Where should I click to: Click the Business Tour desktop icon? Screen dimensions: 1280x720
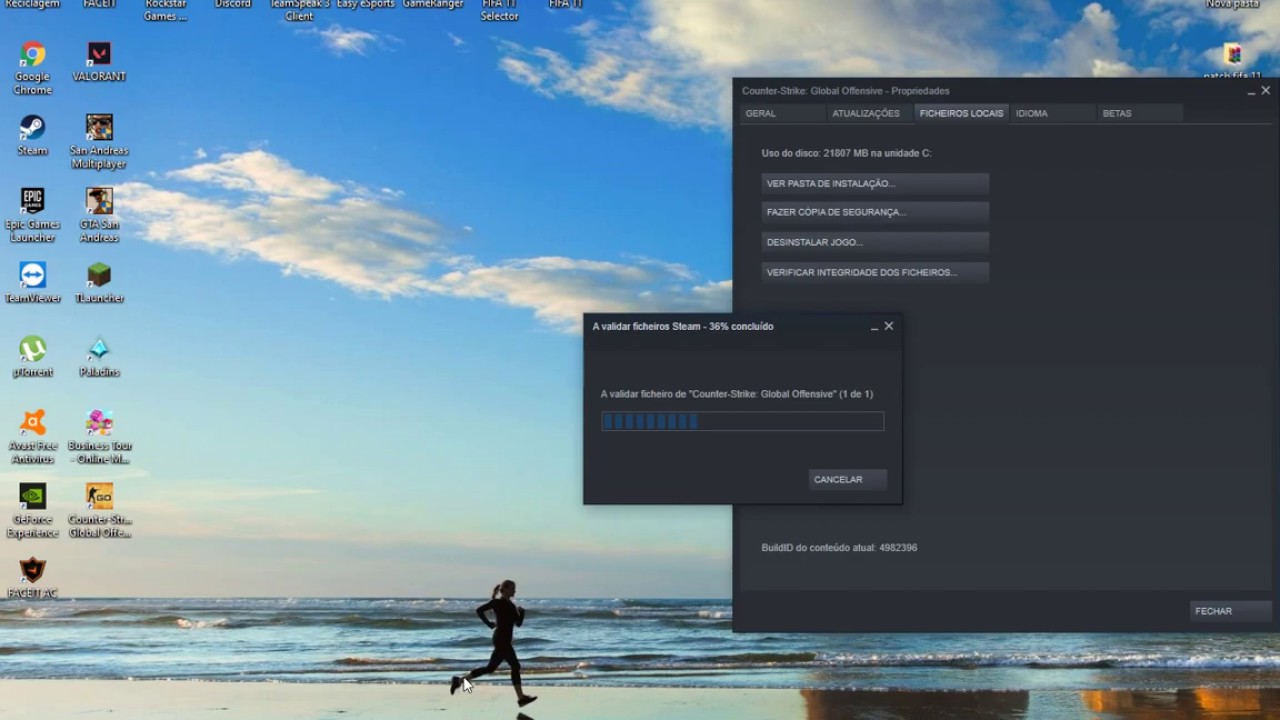coord(99,437)
